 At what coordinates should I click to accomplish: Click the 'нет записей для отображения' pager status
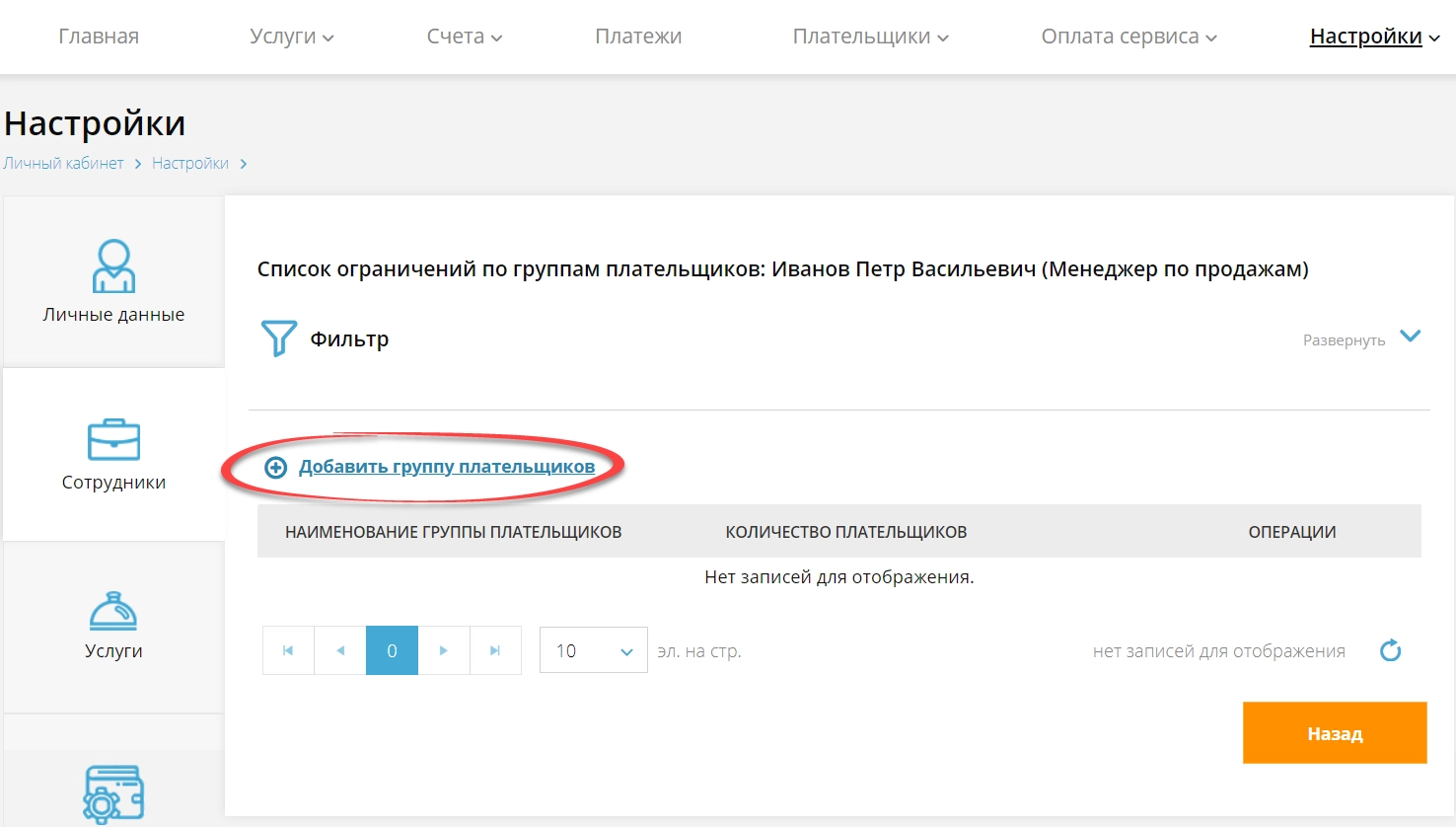tap(1219, 651)
